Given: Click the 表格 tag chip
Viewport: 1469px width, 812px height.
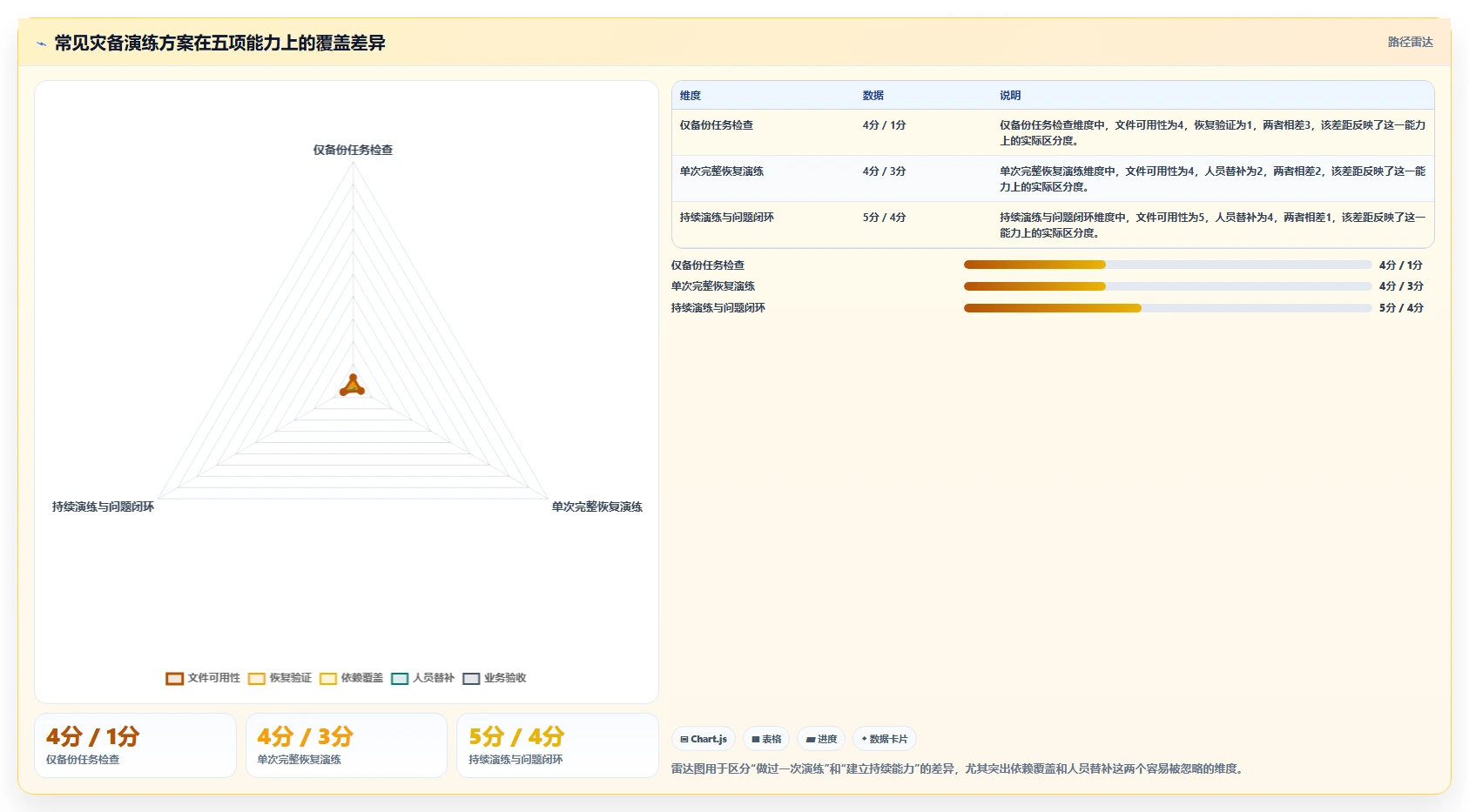Looking at the screenshot, I should (766, 739).
